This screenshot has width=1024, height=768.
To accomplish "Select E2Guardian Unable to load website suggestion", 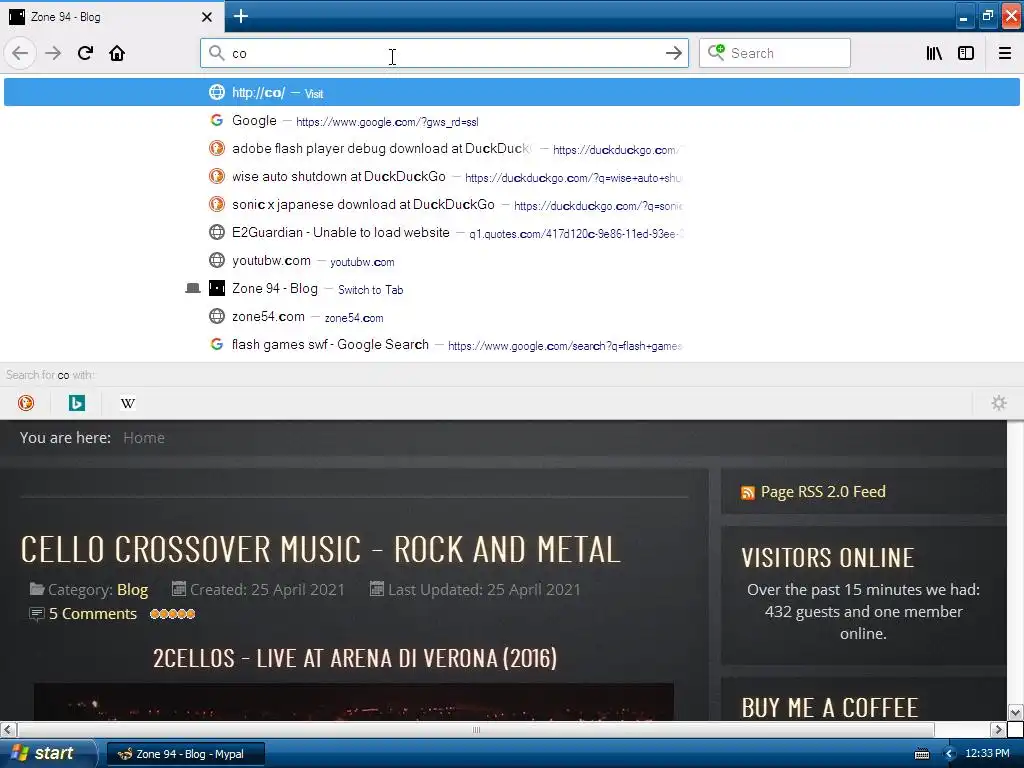I will click(x=512, y=233).
